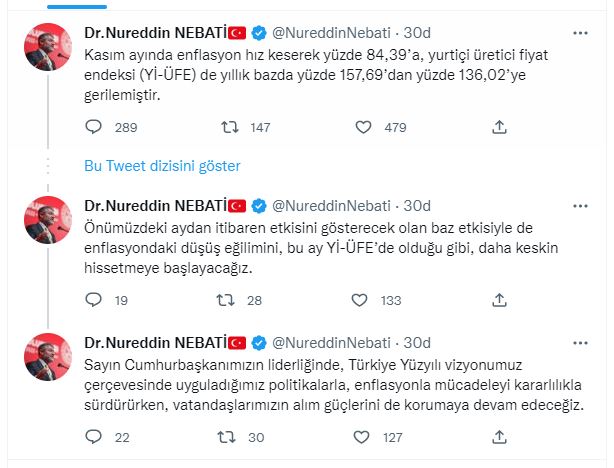The image size is (614, 468).
Task: Reply to the Kasım ayında enflasyon tweet
Action: click(93, 127)
